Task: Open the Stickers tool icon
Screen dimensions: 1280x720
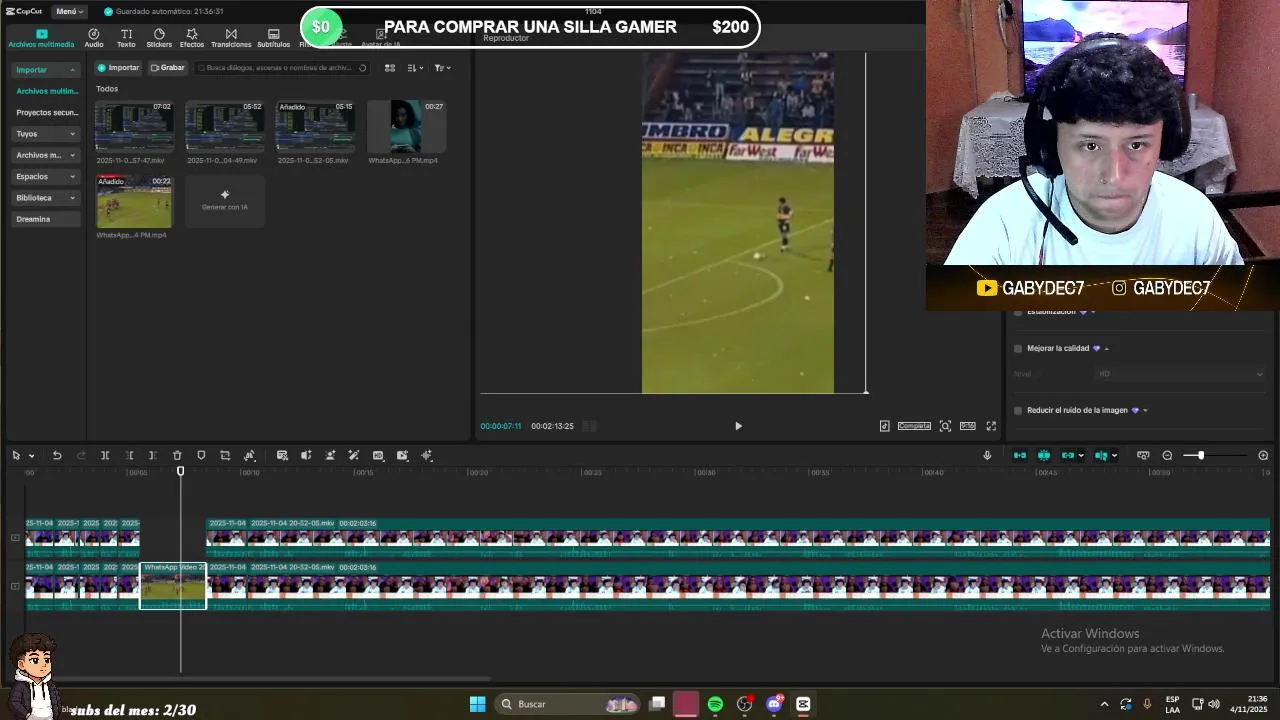Action: (x=159, y=38)
